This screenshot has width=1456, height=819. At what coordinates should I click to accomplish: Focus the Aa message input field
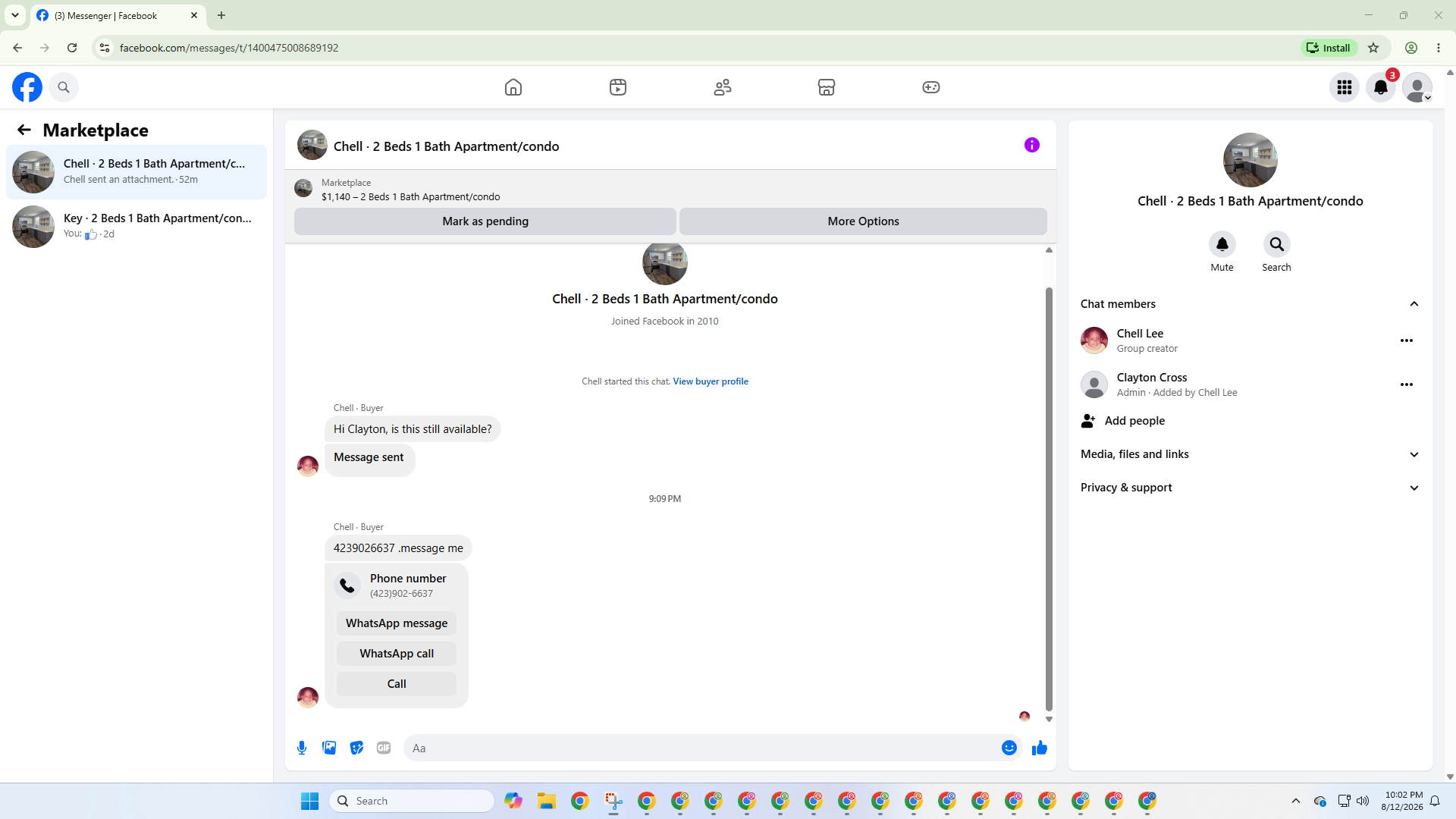pos(702,748)
